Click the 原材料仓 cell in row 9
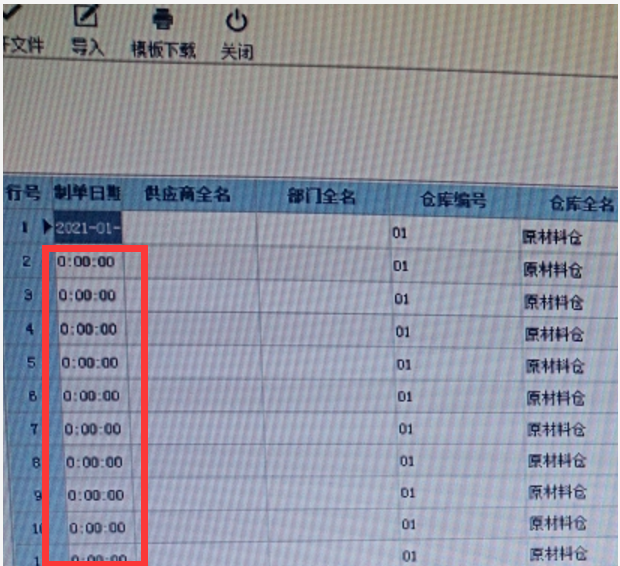Image resolution: width=620 pixels, height=566 pixels. tap(558, 492)
